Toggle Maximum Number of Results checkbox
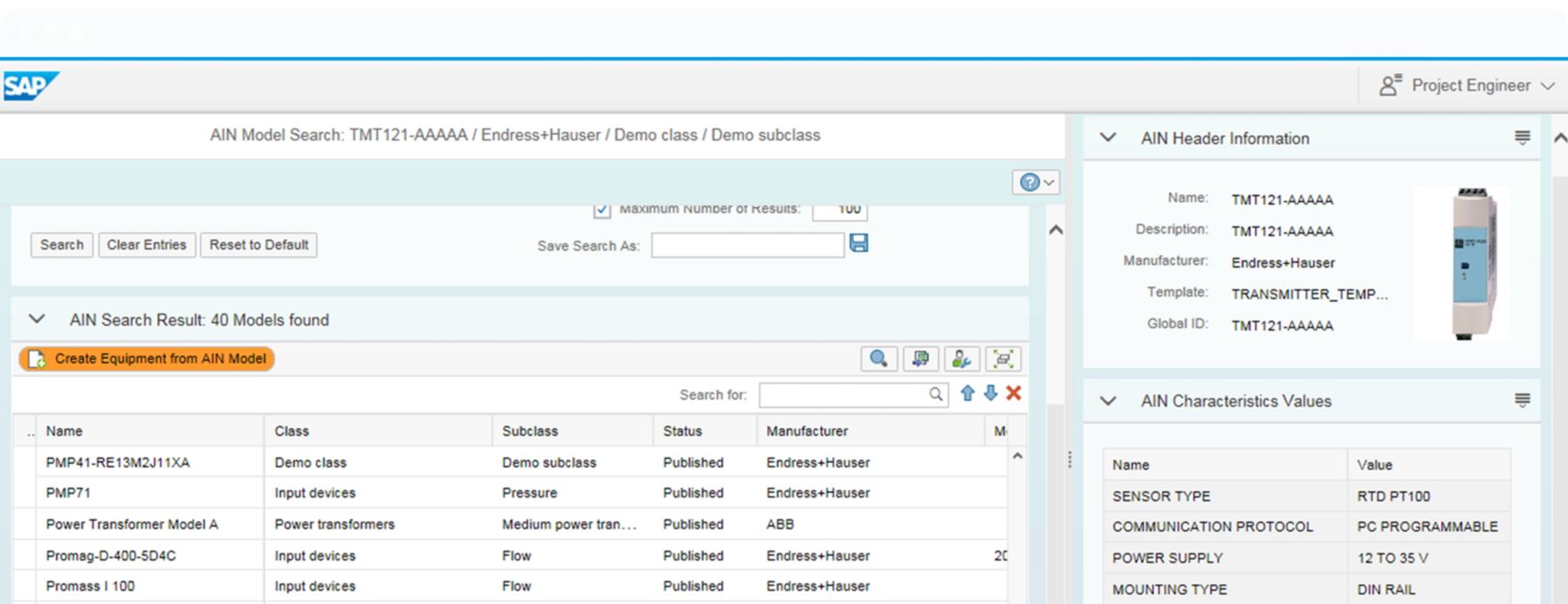This screenshot has width=1568, height=604. pos(602,210)
